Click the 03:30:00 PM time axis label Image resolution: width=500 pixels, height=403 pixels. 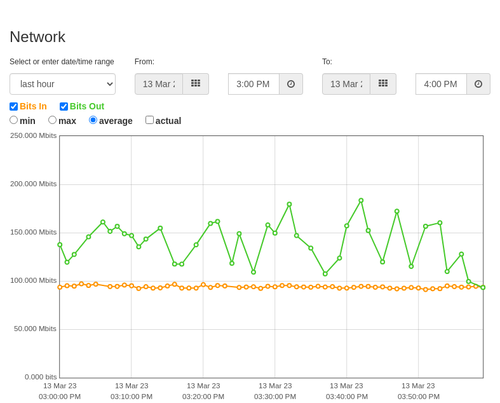click(275, 397)
